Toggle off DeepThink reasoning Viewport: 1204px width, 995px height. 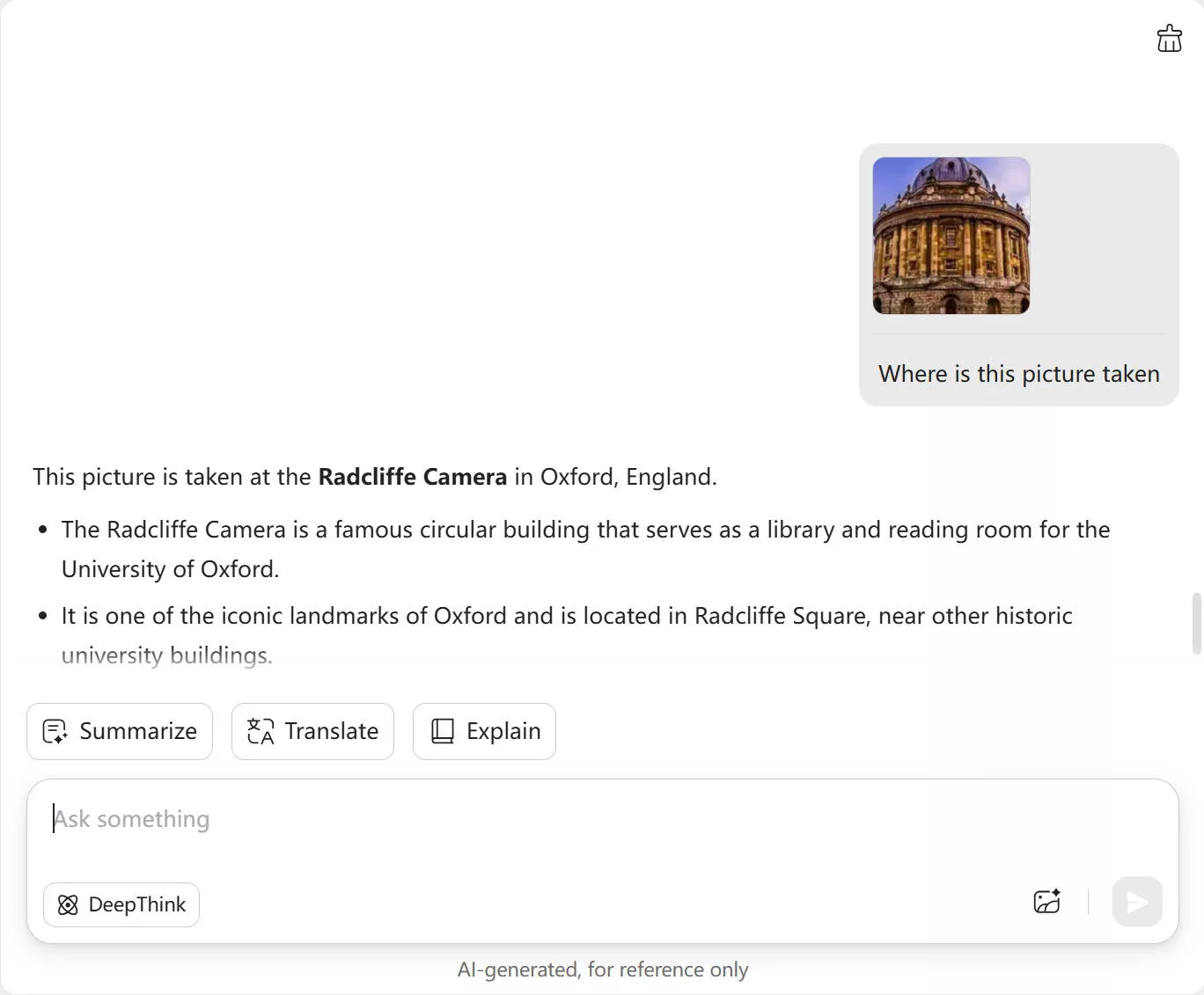click(x=121, y=904)
